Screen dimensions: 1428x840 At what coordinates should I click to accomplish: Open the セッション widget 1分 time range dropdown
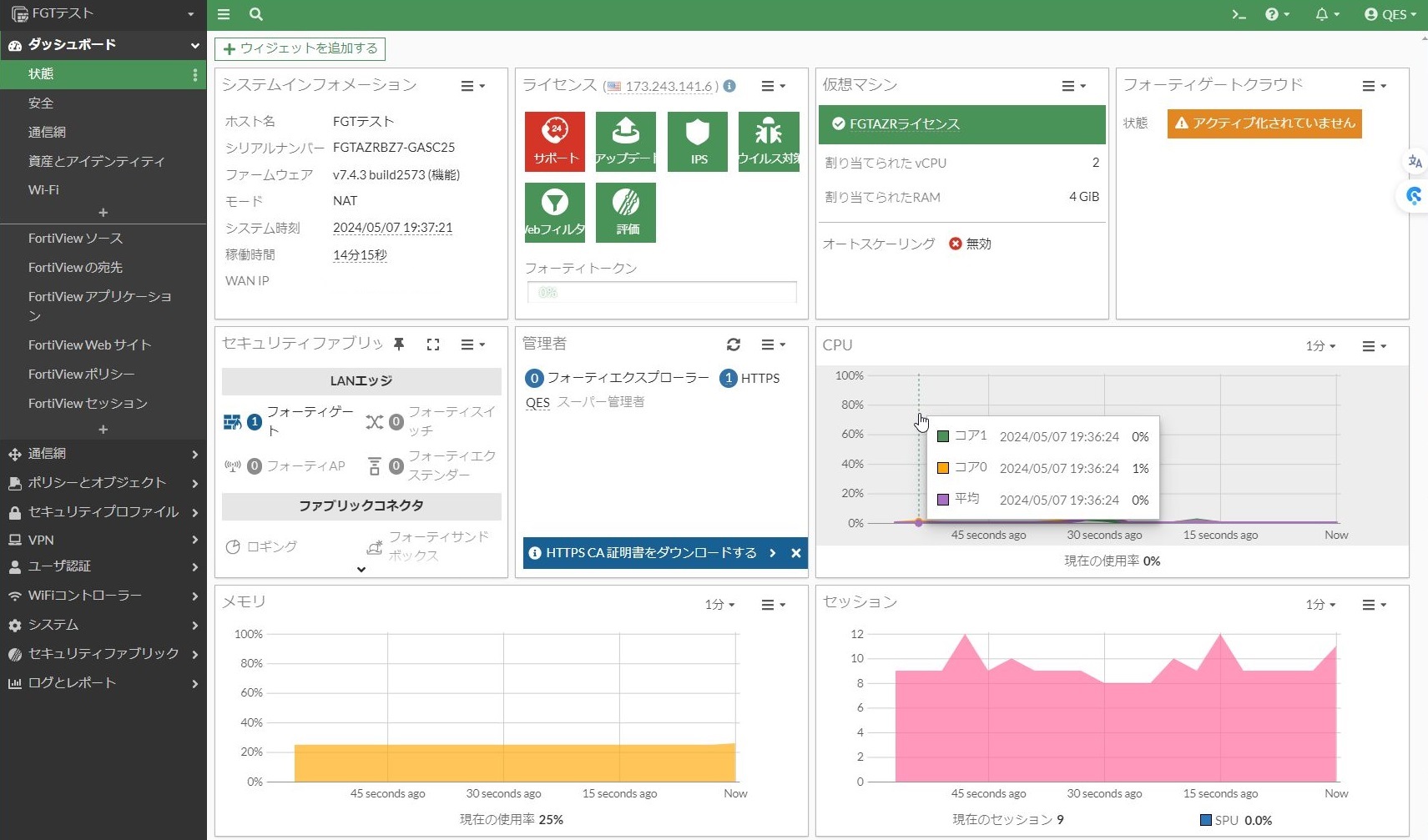[1320, 605]
